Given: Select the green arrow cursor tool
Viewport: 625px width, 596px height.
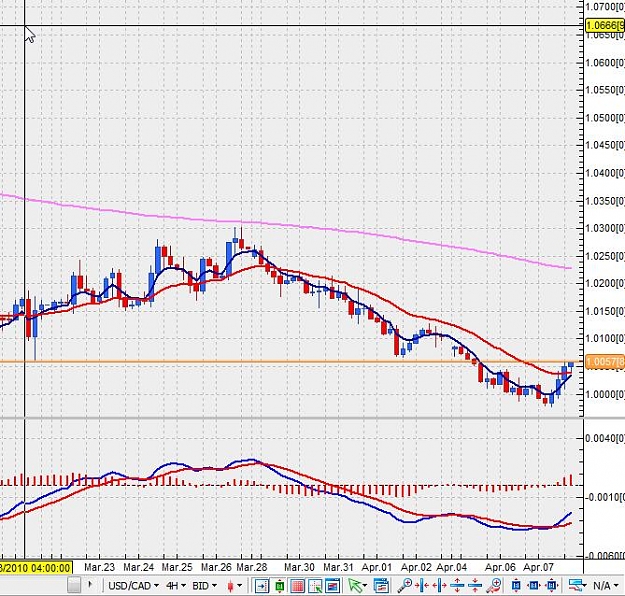Looking at the screenshot, I should pyautogui.click(x=354, y=586).
